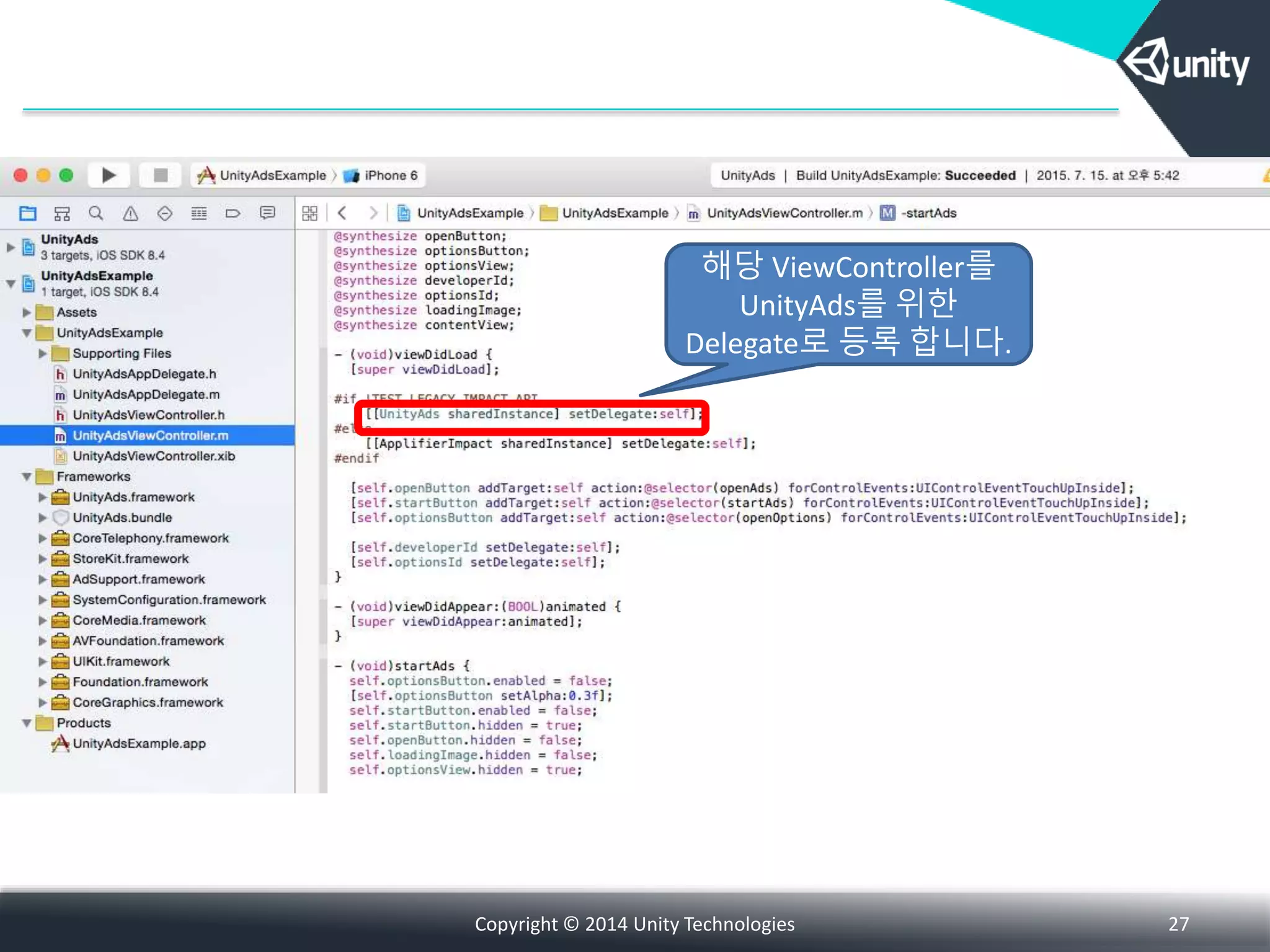Close the Xcode window red button
The image size is (1270, 952).
(20, 175)
